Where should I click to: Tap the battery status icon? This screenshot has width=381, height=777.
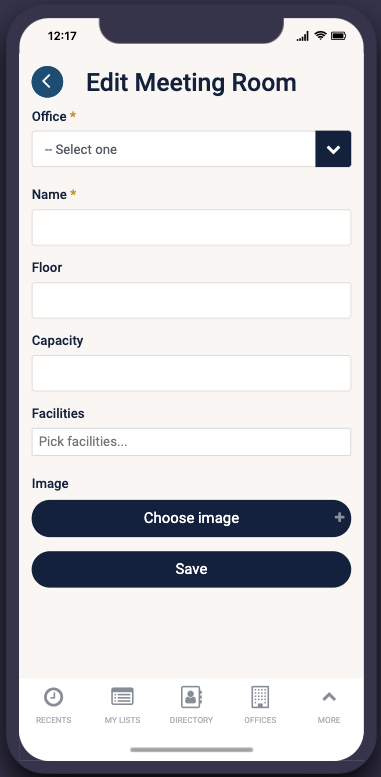pos(339,36)
